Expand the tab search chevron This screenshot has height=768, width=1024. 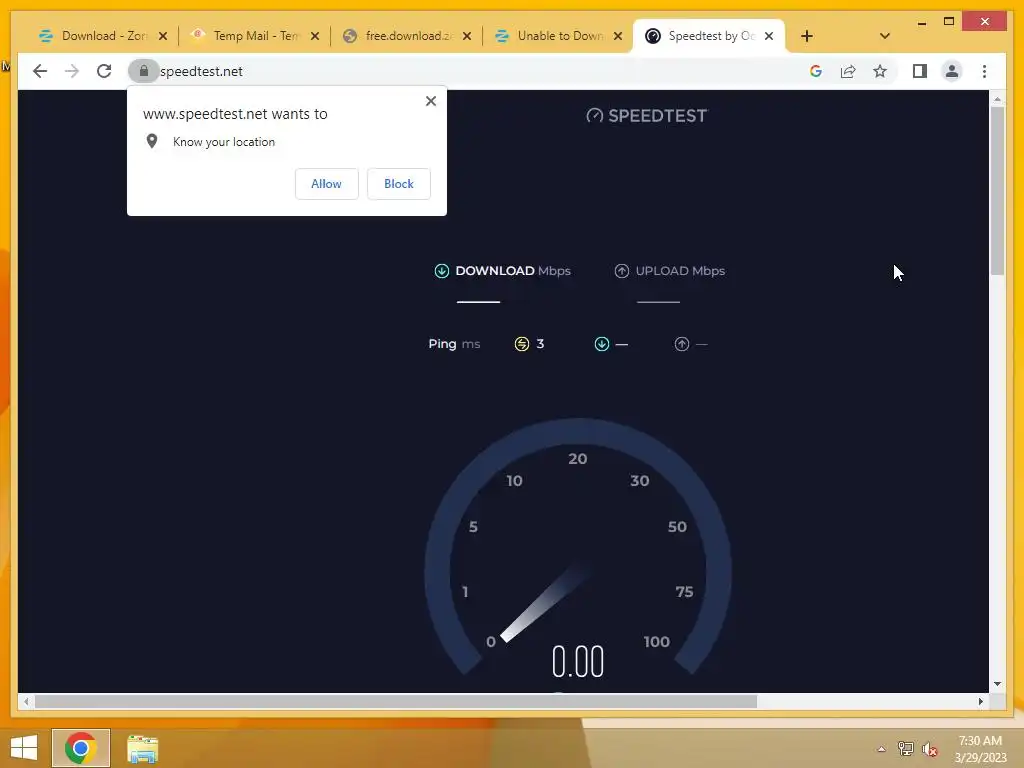tap(884, 36)
